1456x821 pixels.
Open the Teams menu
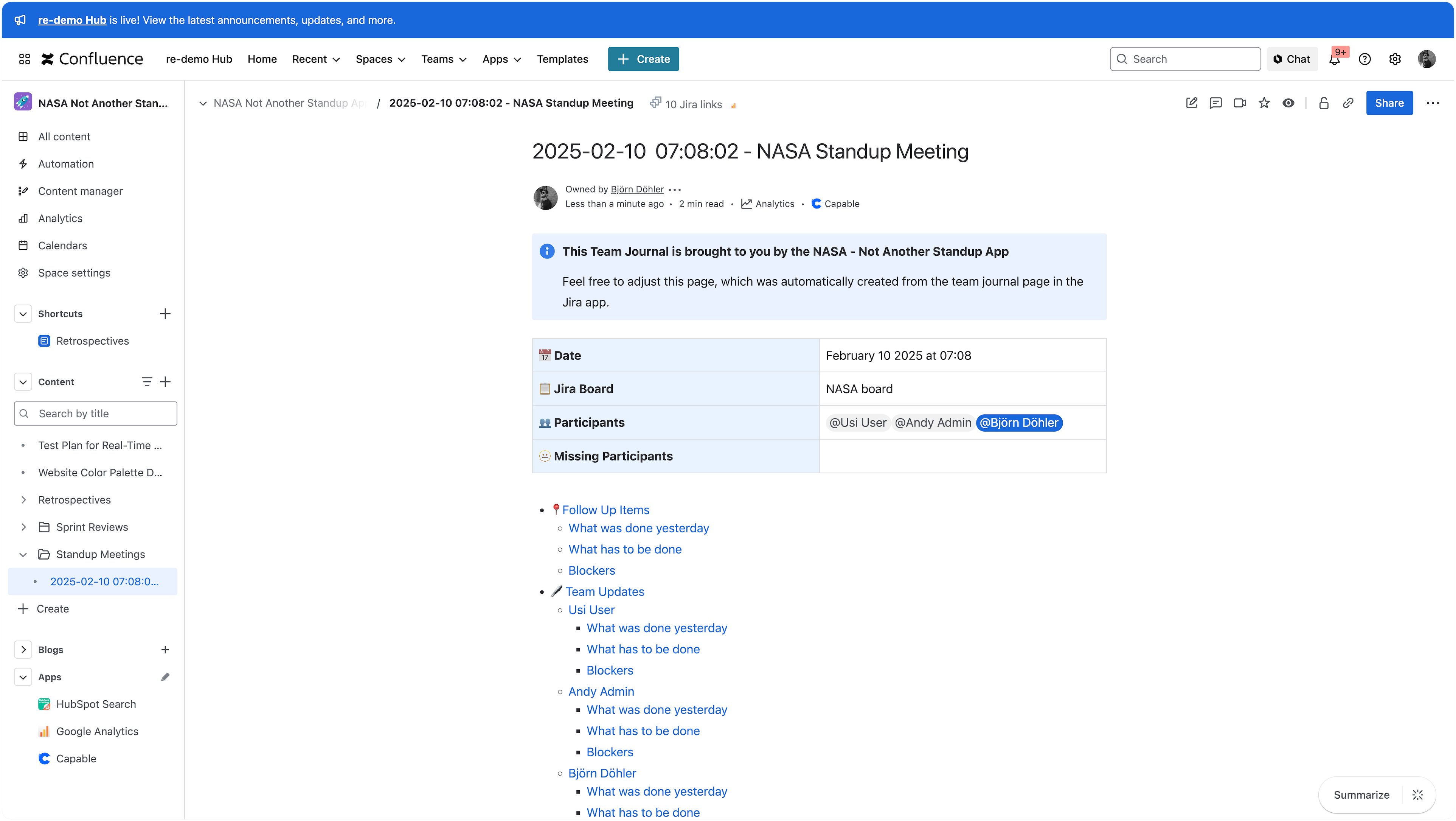pyautogui.click(x=444, y=59)
